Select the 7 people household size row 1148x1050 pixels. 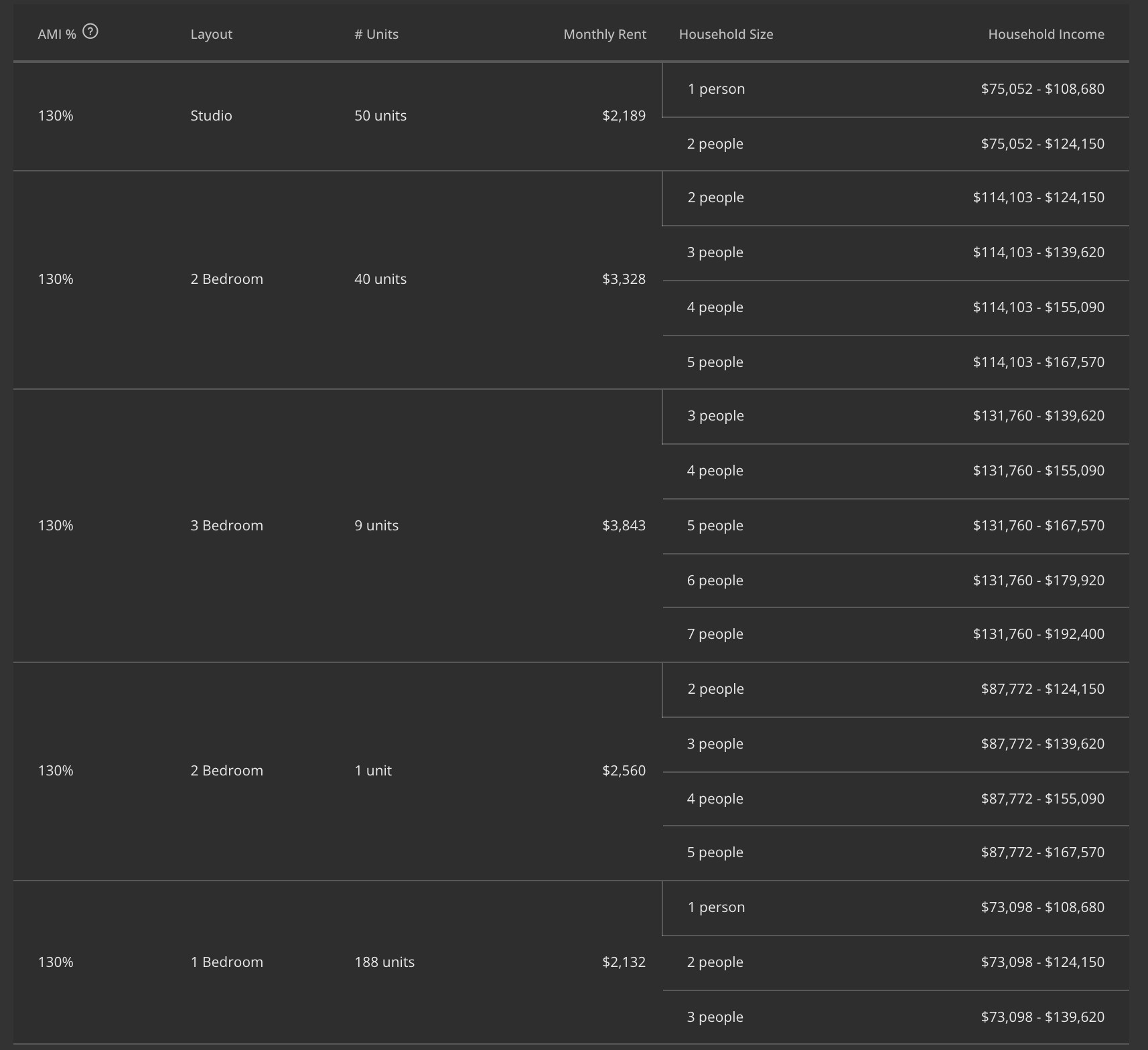tap(715, 634)
